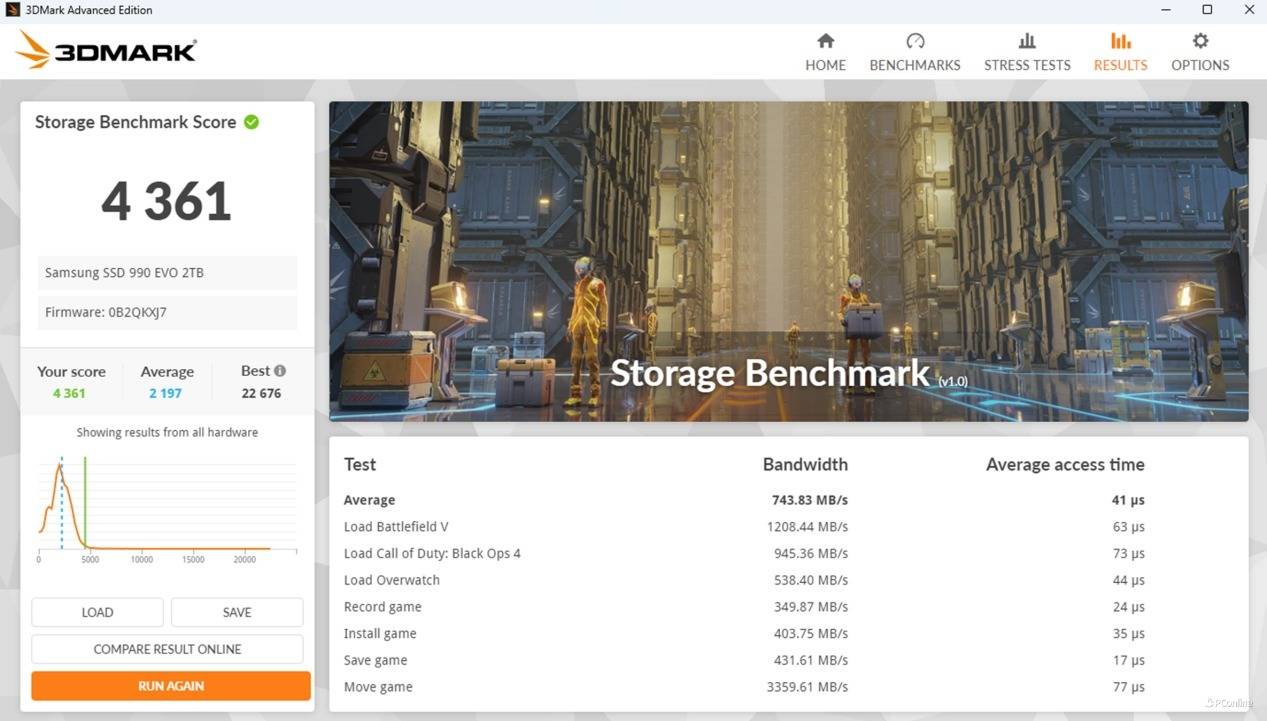Click the Stress Tests bar chart icon
The height and width of the screenshot is (721, 1267).
(1027, 41)
